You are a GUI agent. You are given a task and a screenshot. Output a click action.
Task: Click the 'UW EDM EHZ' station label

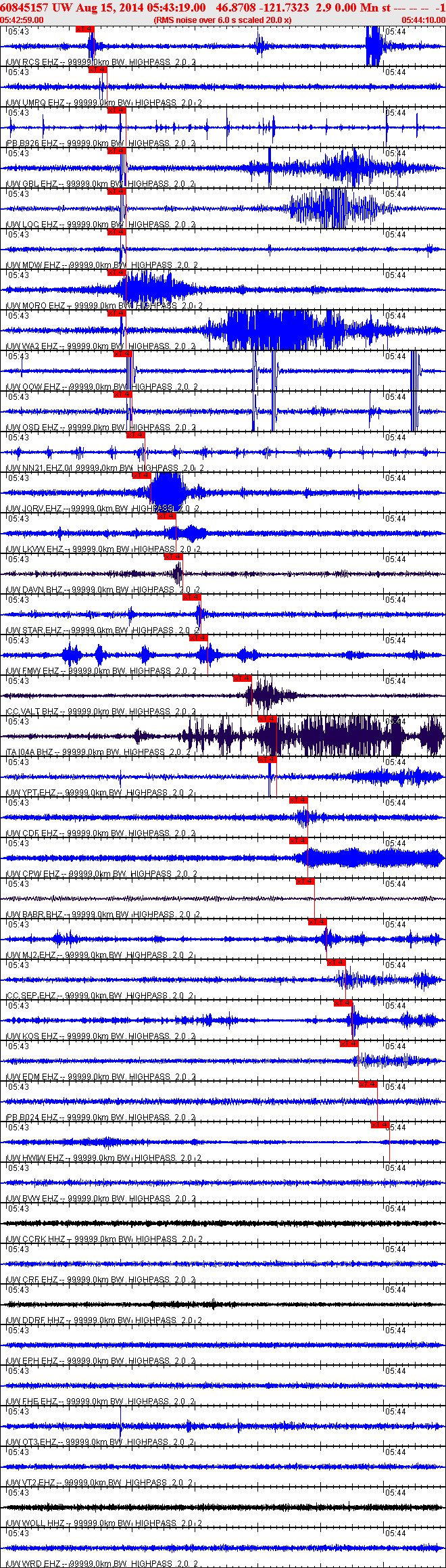point(32,1077)
